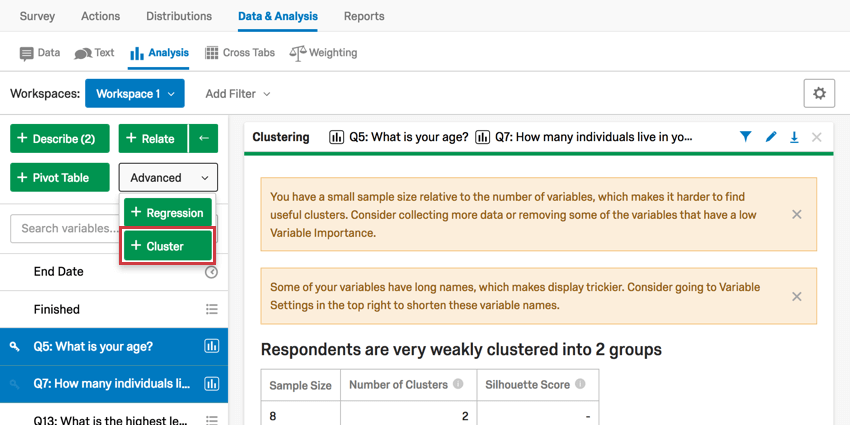Click the Pivot Table button
The height and width of the screenshot is (425, 850).
click(60, 177)
